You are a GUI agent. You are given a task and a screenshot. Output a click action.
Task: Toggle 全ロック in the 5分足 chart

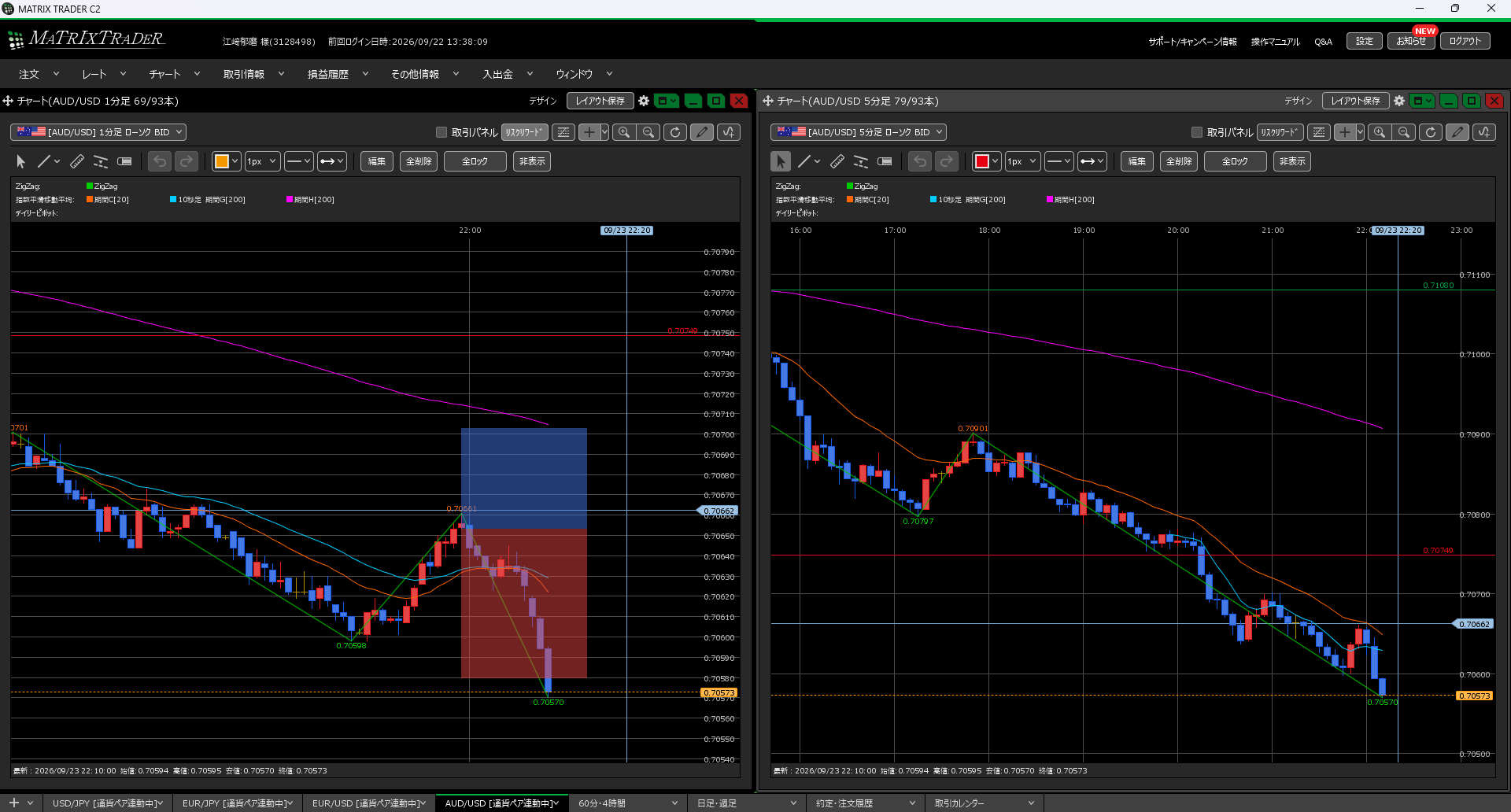[1235, 161]
